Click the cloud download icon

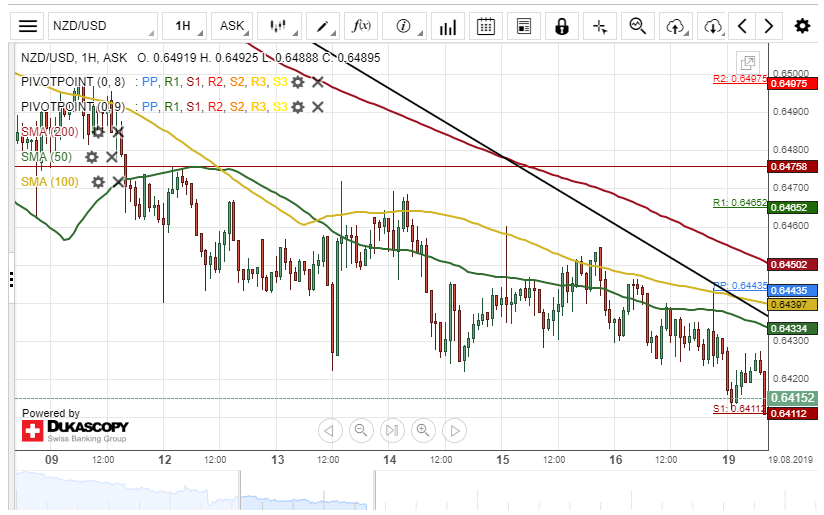pos(712,26)
